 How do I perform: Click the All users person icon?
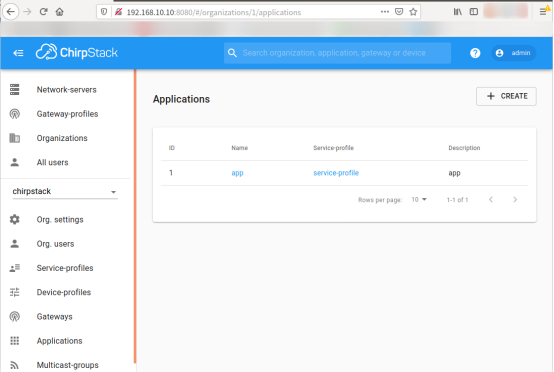(14, 162)
